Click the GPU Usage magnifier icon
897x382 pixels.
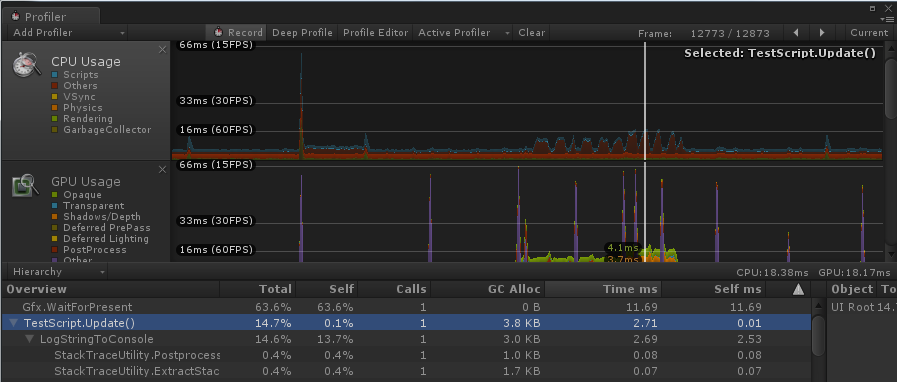[x=25, y=185]
